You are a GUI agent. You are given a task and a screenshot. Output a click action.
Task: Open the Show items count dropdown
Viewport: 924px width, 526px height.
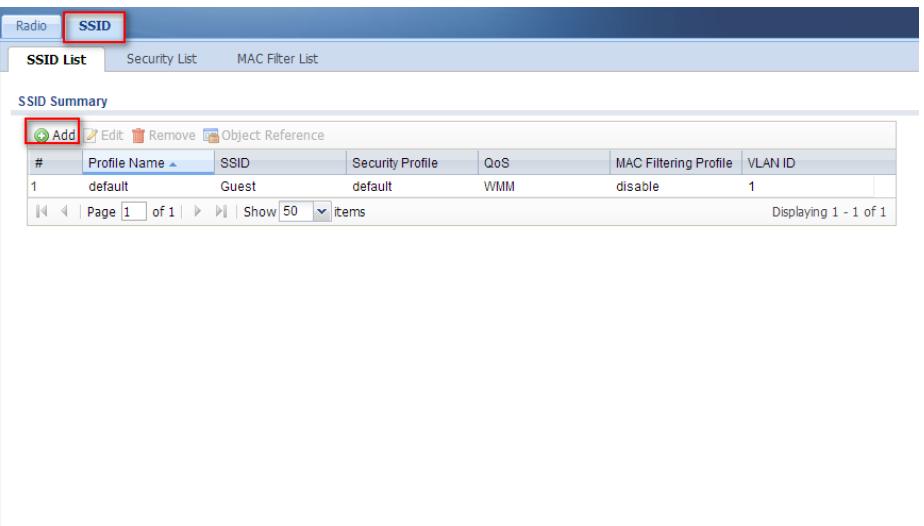(x=321, y=211)
